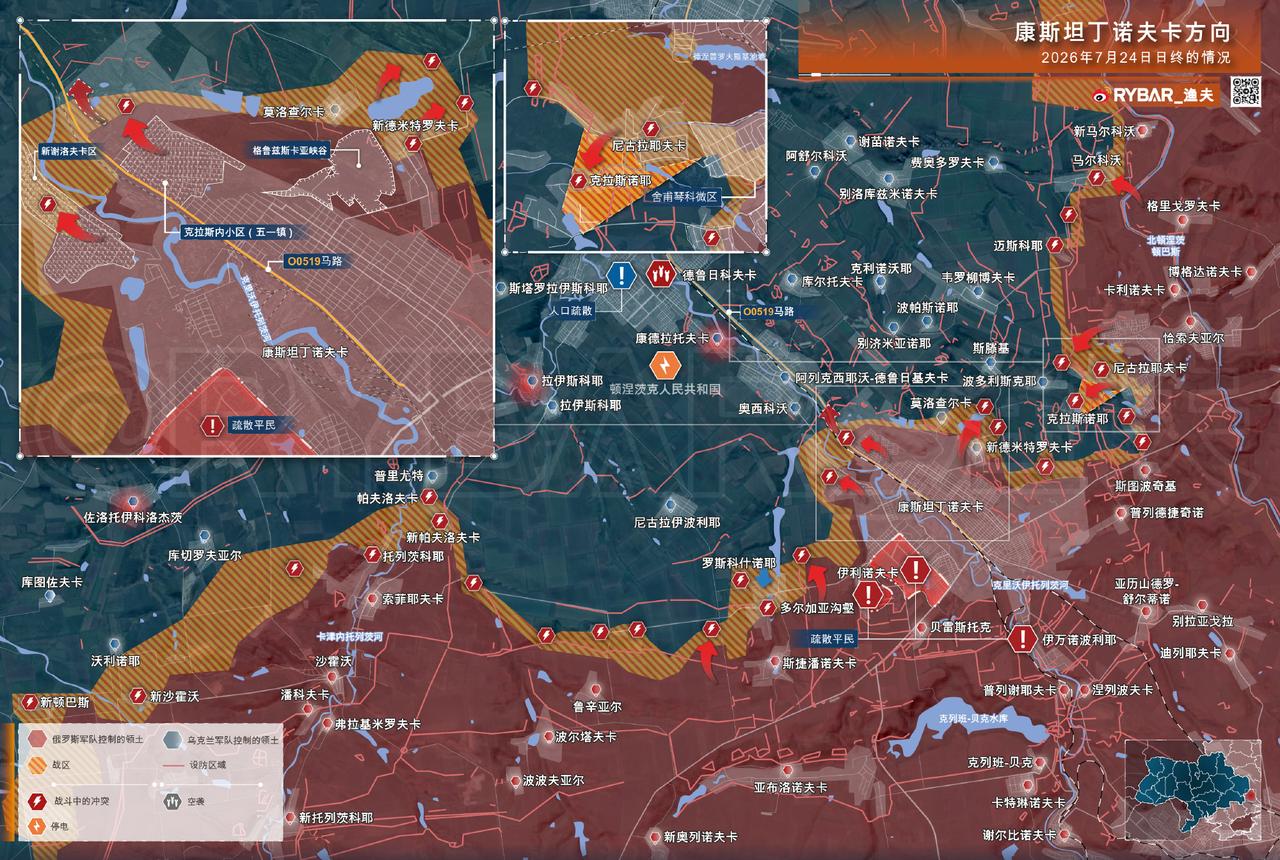This screenshot has width=1280, height=860.
Task: Click the 卡津内托列茨河 river label
Action: (x=350, y=636)
